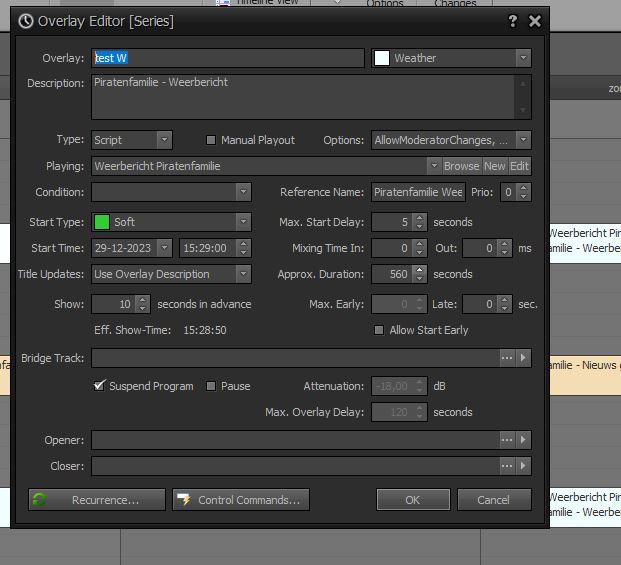Browse for Opener with ellipsis button

507,440
